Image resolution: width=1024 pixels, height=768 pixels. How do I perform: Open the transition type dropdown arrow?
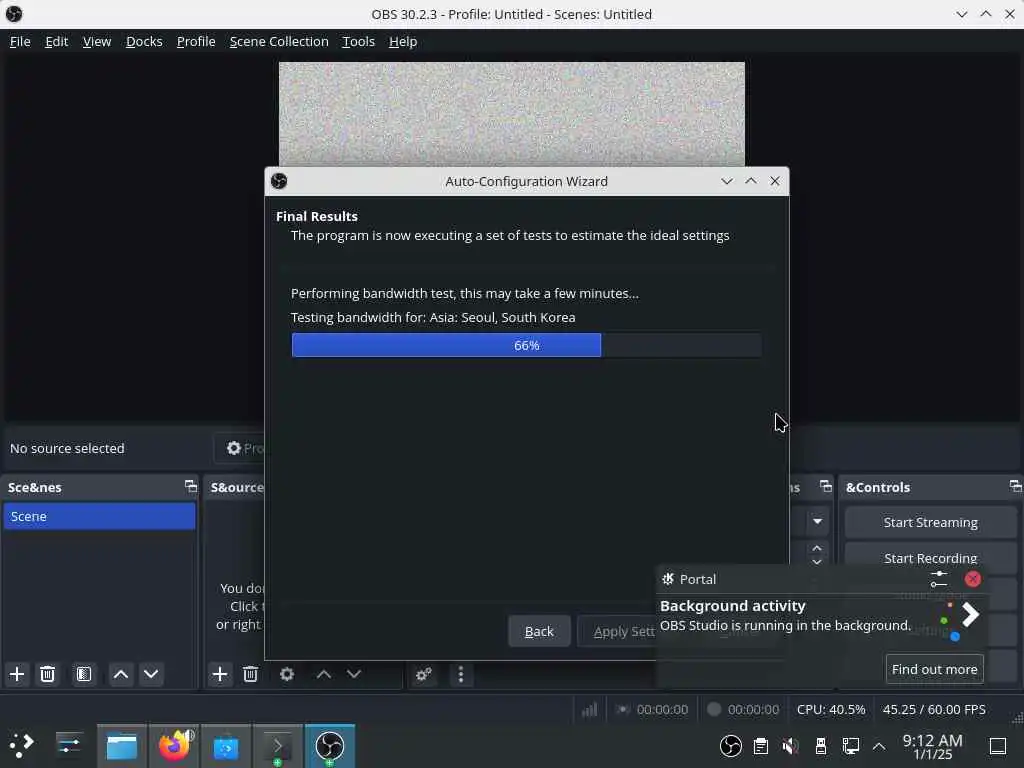tap(817, 521)
